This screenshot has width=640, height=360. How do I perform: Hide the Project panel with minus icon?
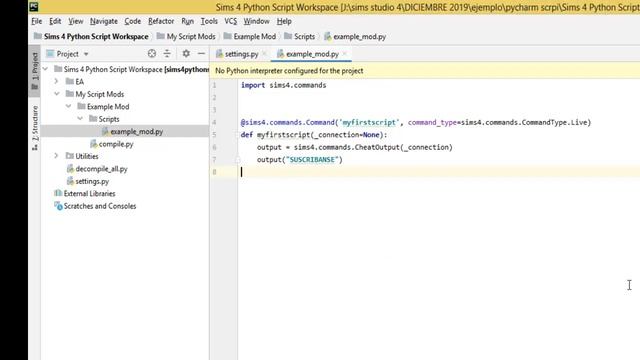[x=201, y=53]
